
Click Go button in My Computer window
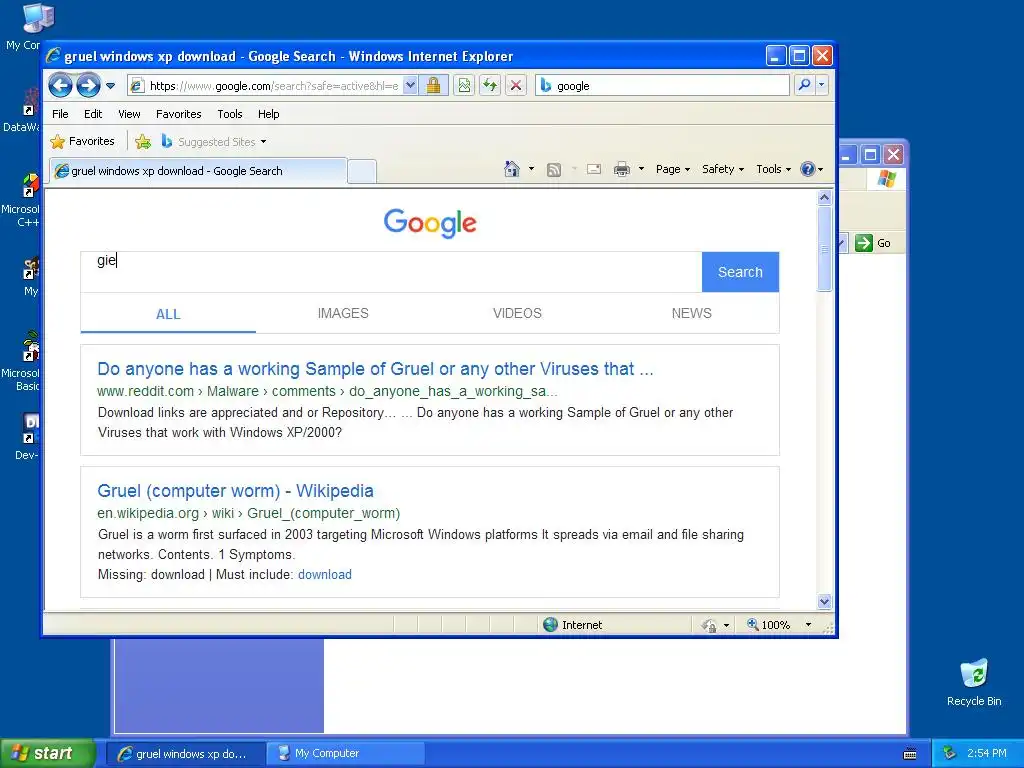[873, 243]
